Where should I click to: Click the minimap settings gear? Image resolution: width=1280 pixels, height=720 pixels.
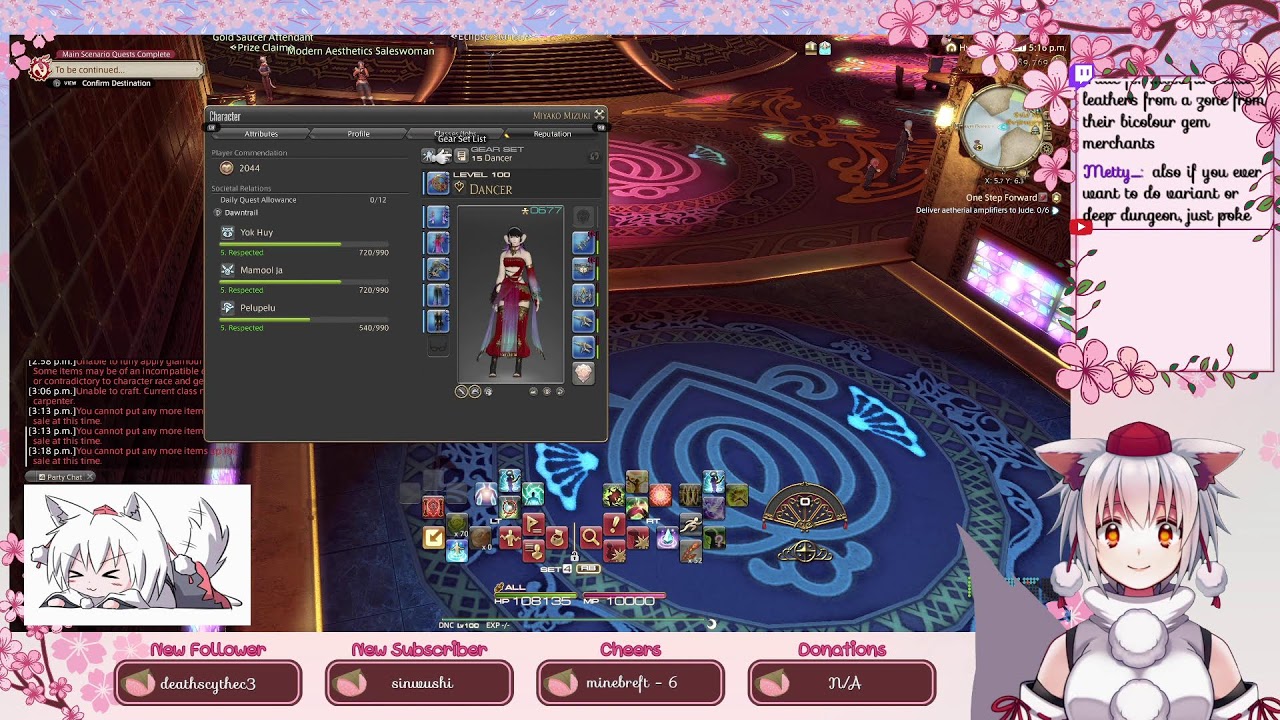coord(1047,149)
